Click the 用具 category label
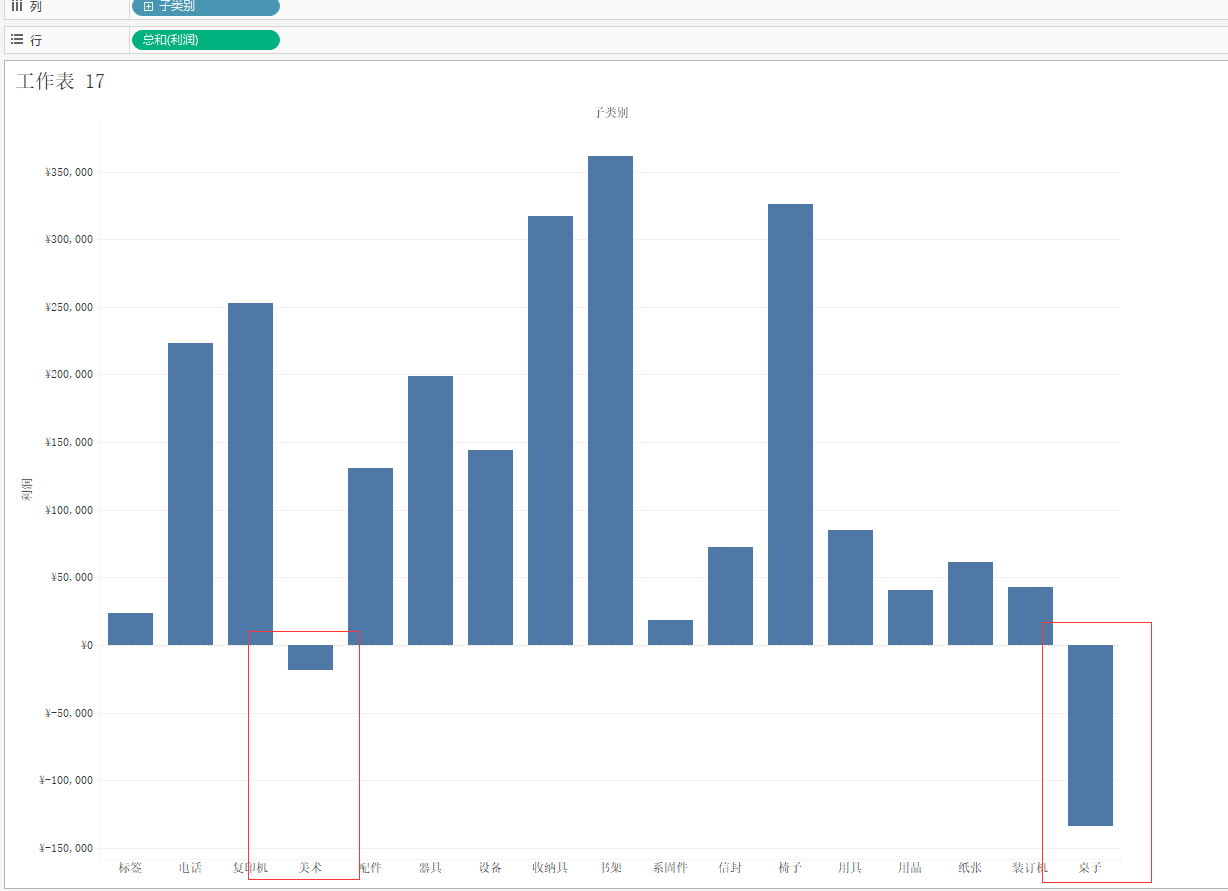 pos(850,867)
